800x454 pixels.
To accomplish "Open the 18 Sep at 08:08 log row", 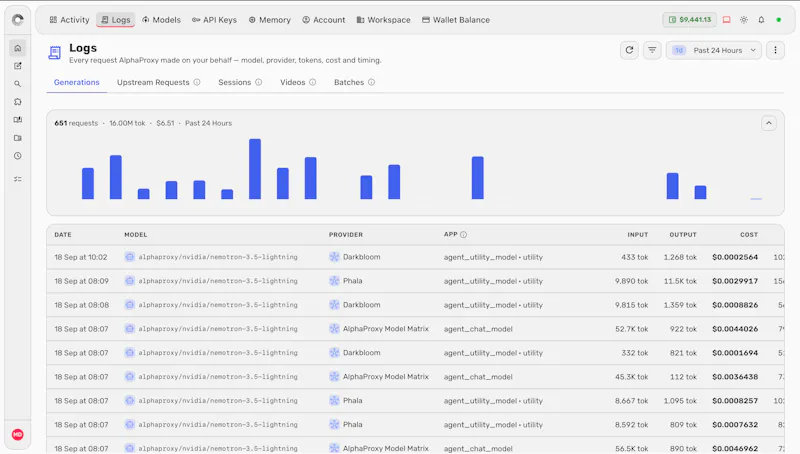I will [x=415, y=305].
